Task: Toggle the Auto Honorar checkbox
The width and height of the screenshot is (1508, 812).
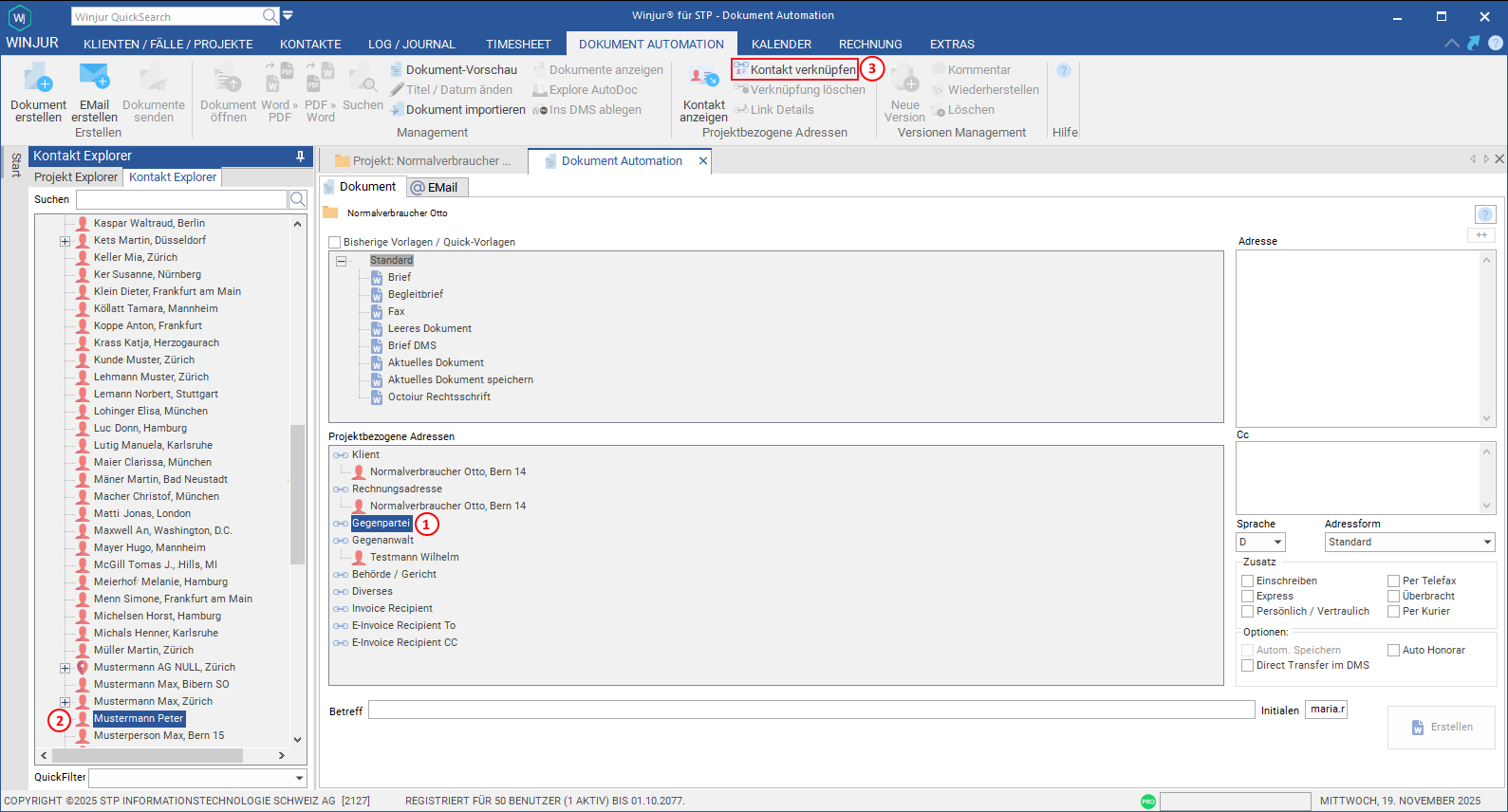Action: [1394, 650]
